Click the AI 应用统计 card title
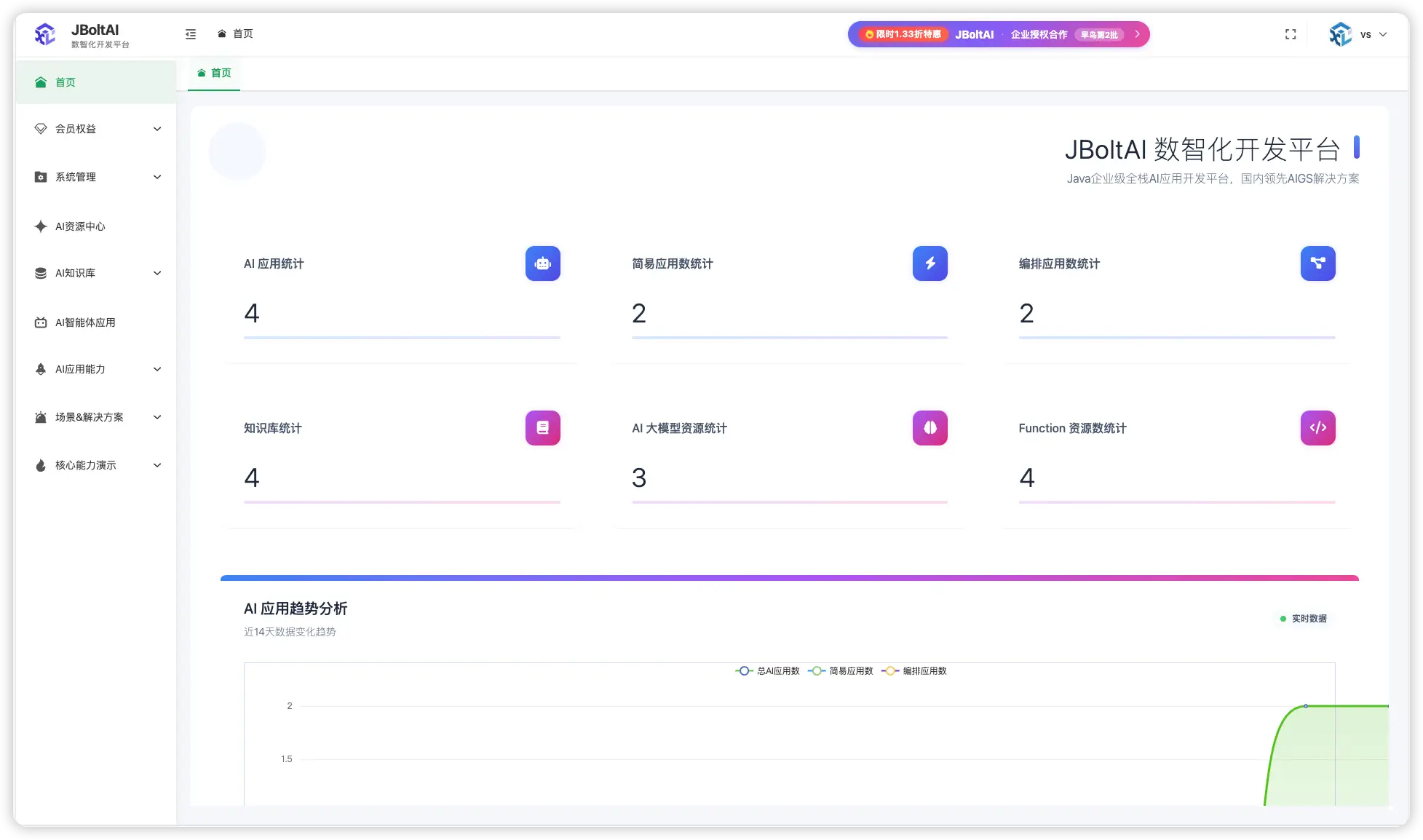 click(274, 264)
